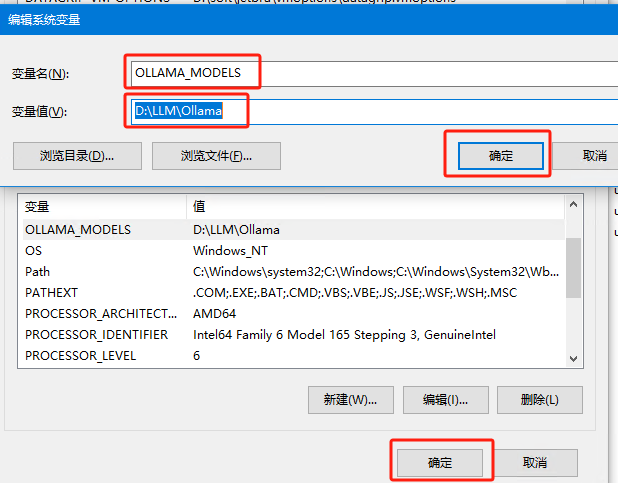
Task: Select the PATHEXT variable row
Action: click(294, 293)
